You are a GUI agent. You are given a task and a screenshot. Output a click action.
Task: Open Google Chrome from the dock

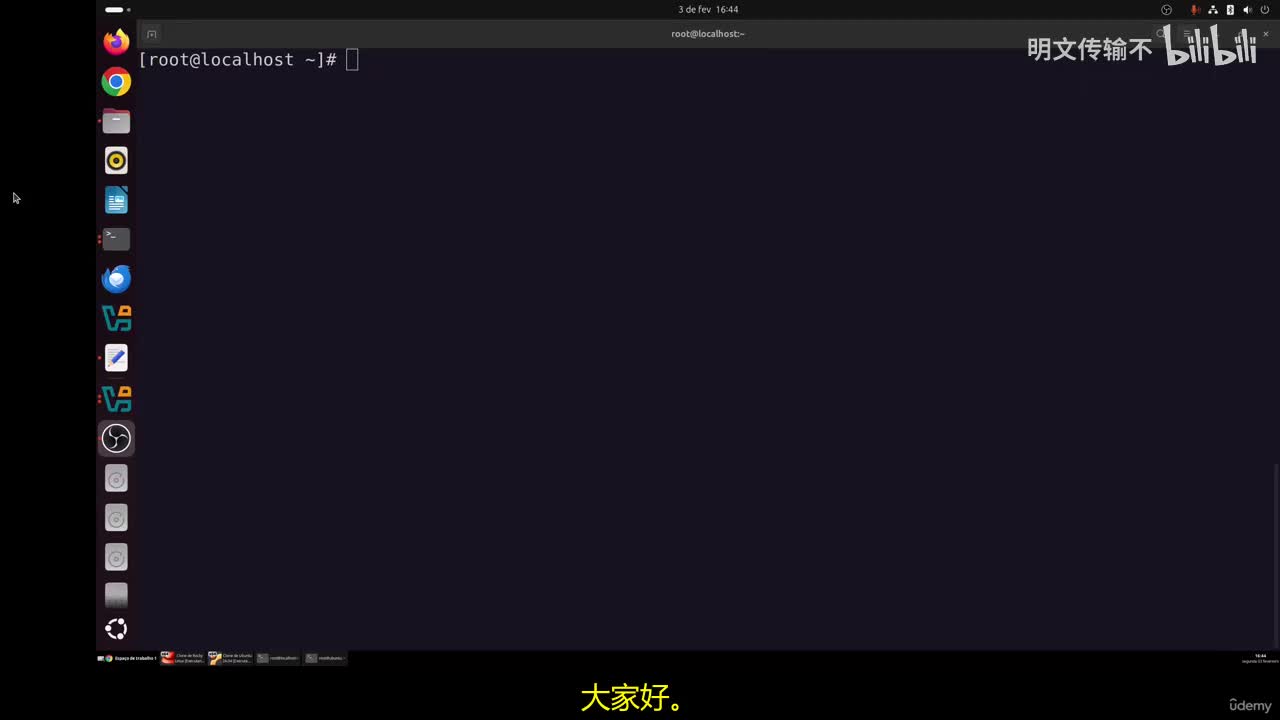pyautogui.click(x=116, y=82)
